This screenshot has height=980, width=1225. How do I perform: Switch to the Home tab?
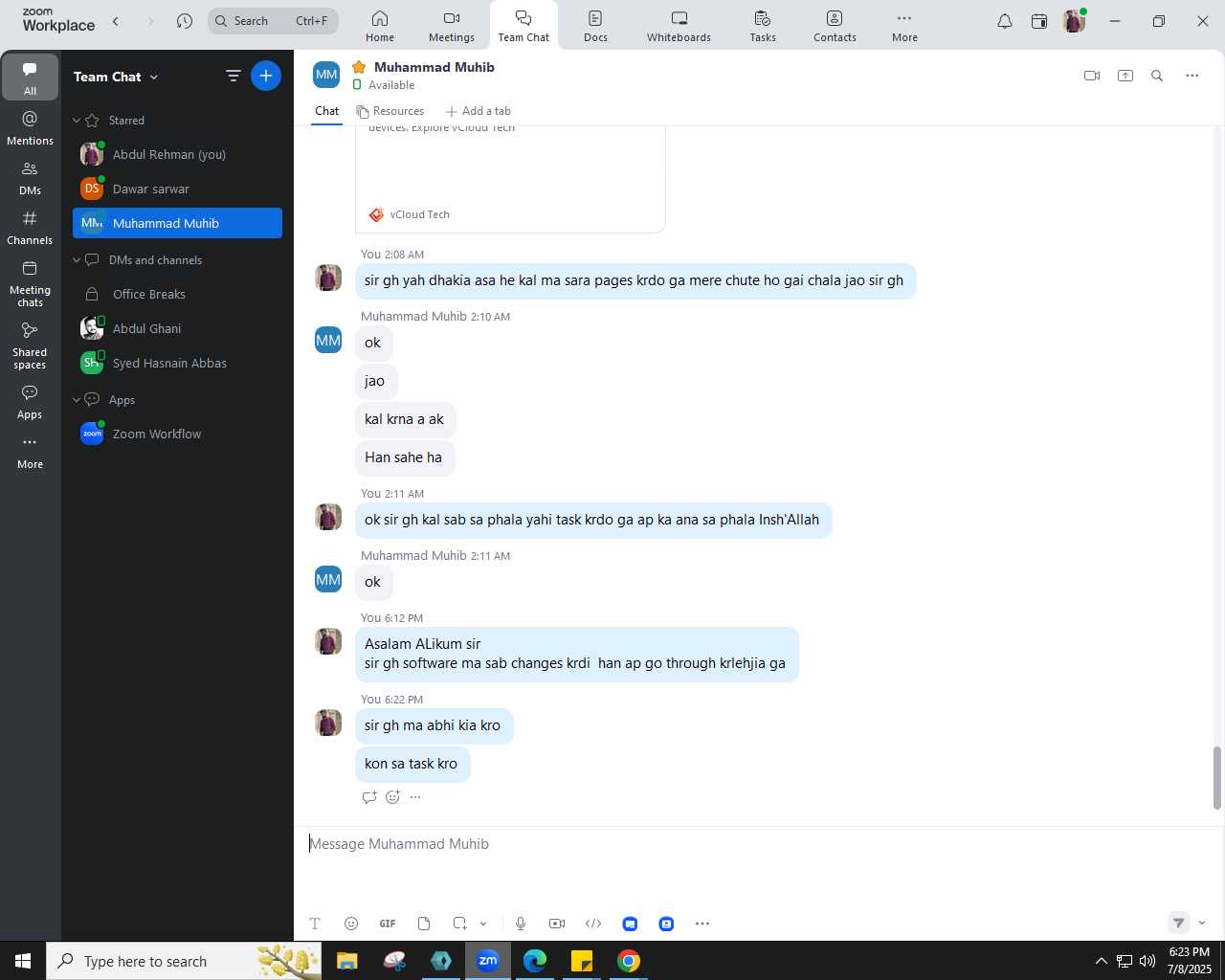380,26
